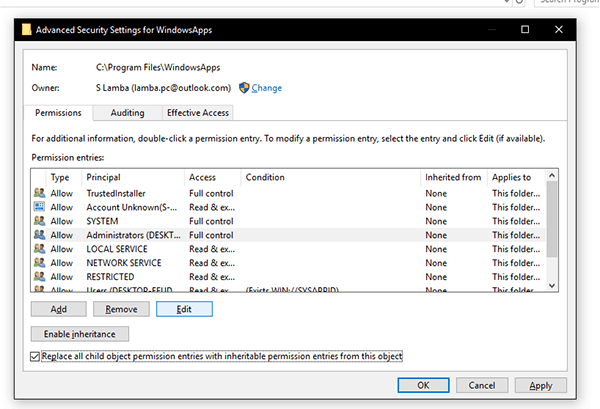Screen dimensions: 600x409
Task: Confirm changes with the OK button
Action: (423, 385)
